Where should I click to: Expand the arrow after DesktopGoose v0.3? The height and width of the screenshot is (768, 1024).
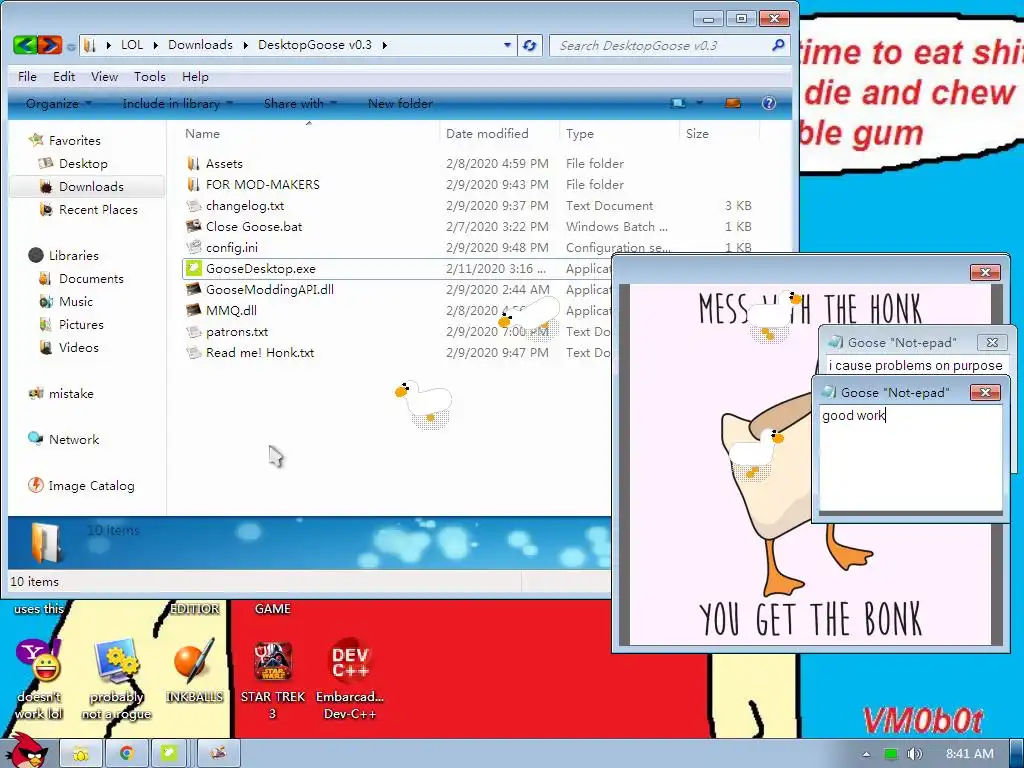(x=385, y=45)
